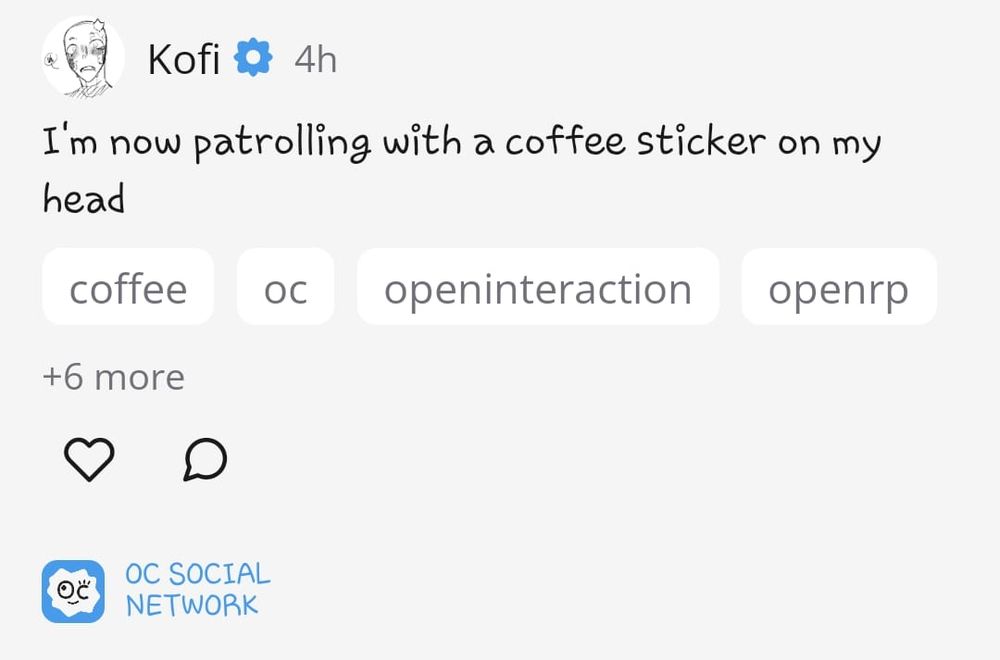Filter by the openinteraction tag
The width and height of the screenshot is (1000, 660).
click(x=538, y=287)
